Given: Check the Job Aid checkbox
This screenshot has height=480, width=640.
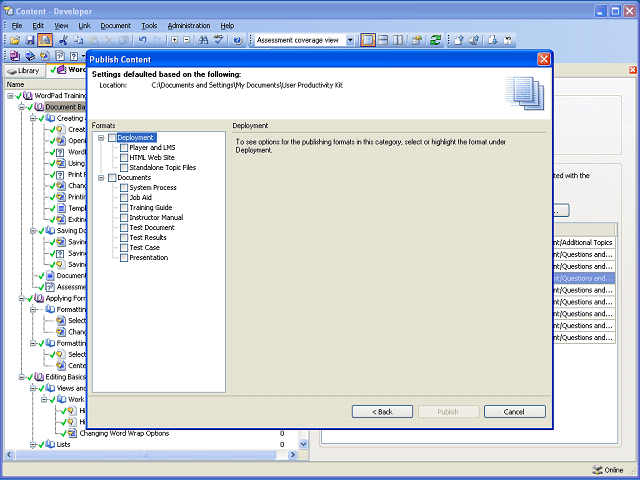Looking at the screenshot, I should click(x=124, y=198).
